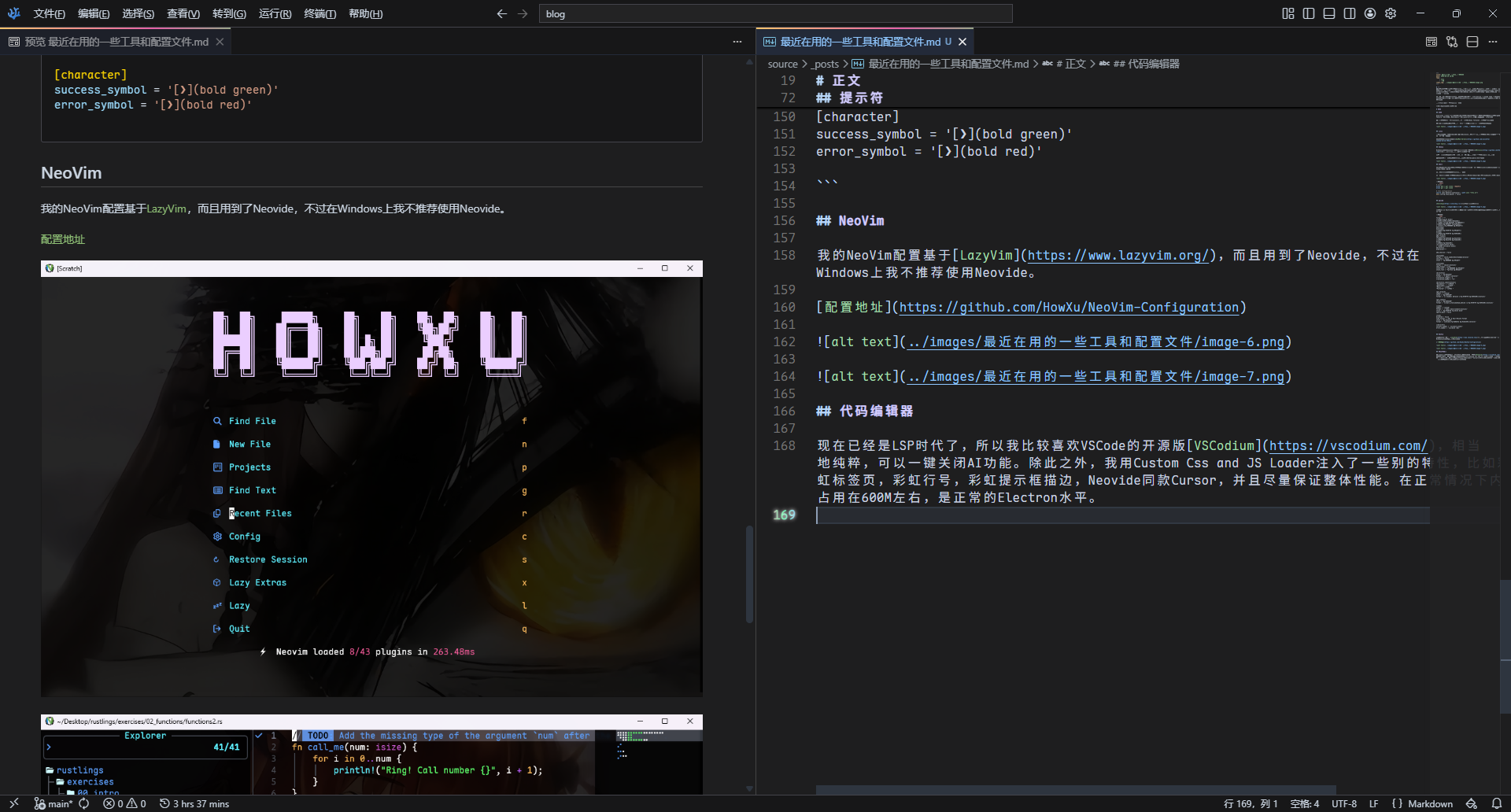1511x812 pixels.
Task: Close the markdown editor tab
Action: click(962, 42)
